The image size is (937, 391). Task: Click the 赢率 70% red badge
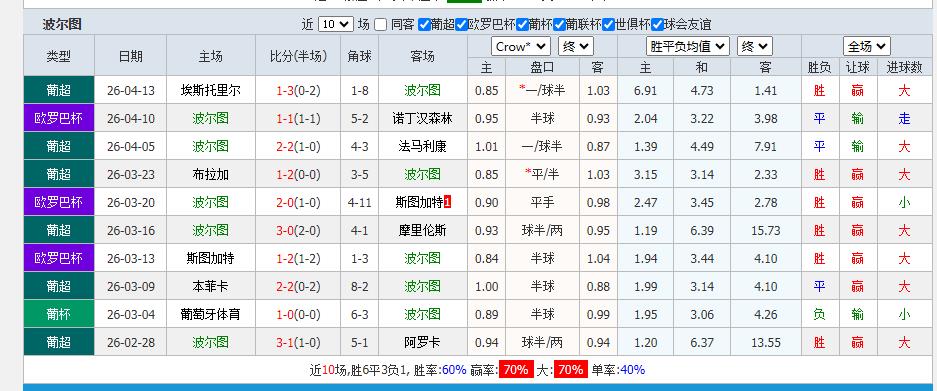coord(516,369)
